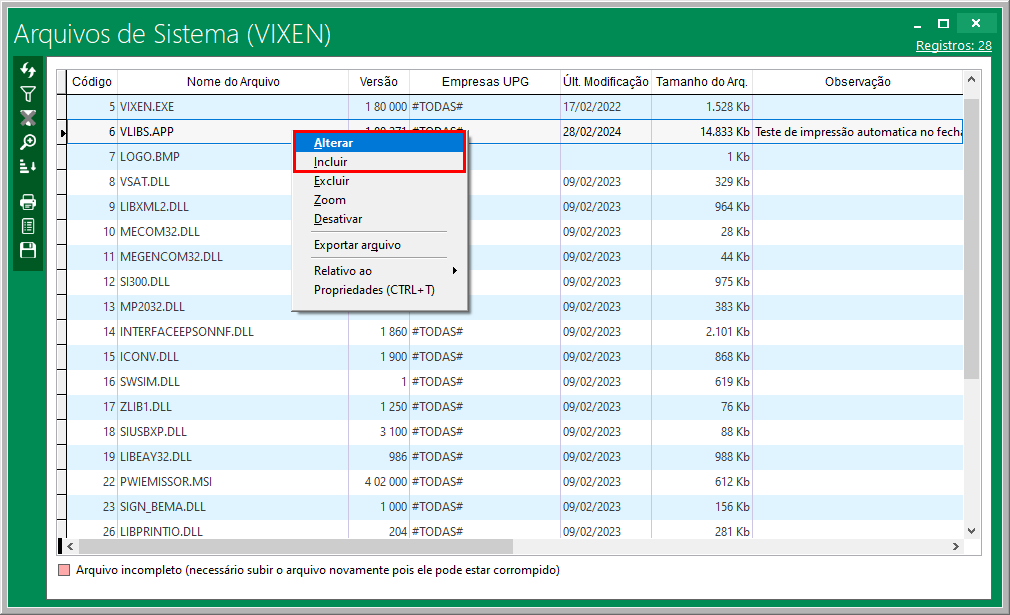Select Alterar in the context menu
This screenshot has width=1010, height=615.
tap(333, 143)
